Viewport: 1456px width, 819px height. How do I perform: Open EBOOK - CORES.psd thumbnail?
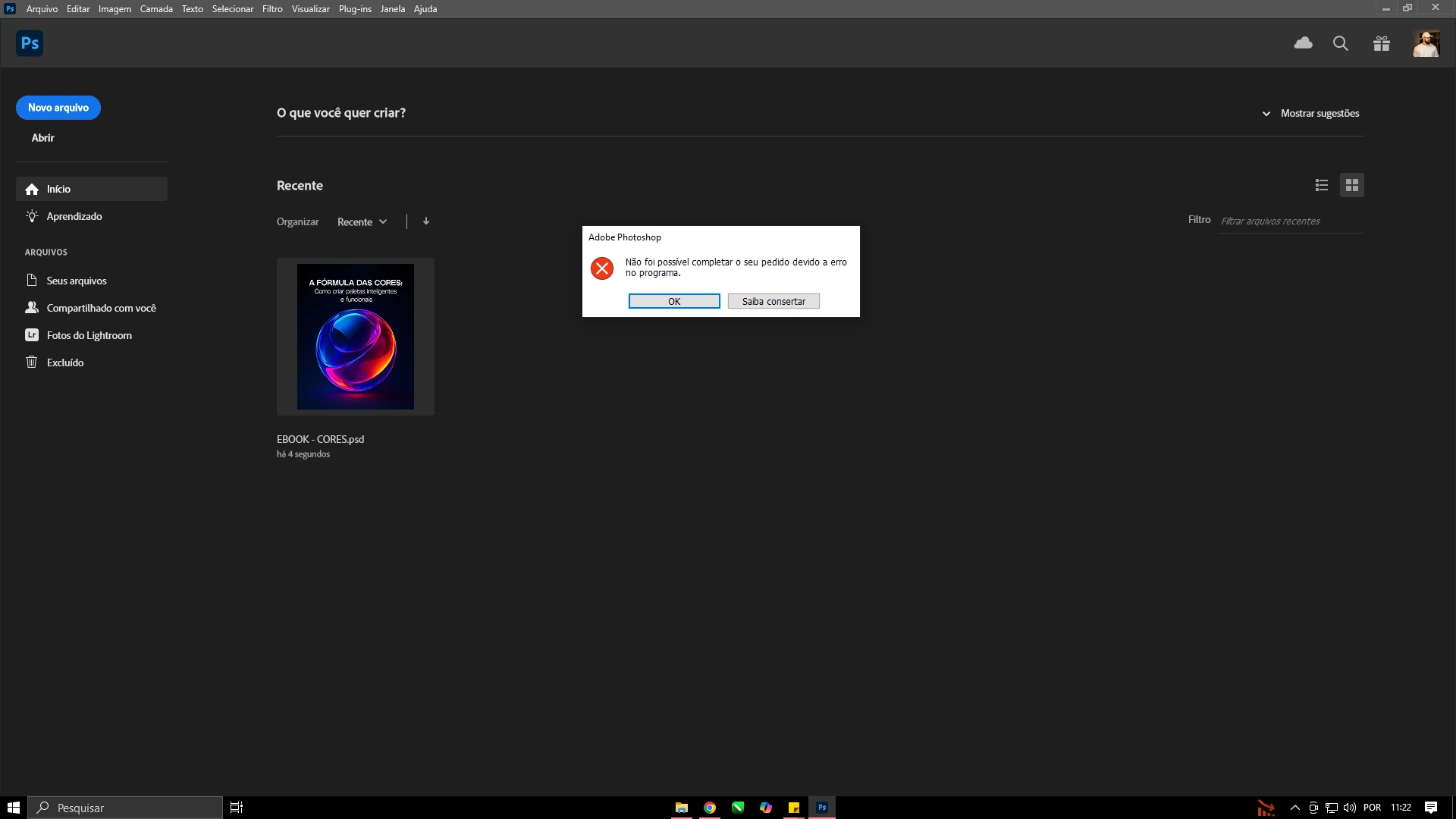point(356,337)
